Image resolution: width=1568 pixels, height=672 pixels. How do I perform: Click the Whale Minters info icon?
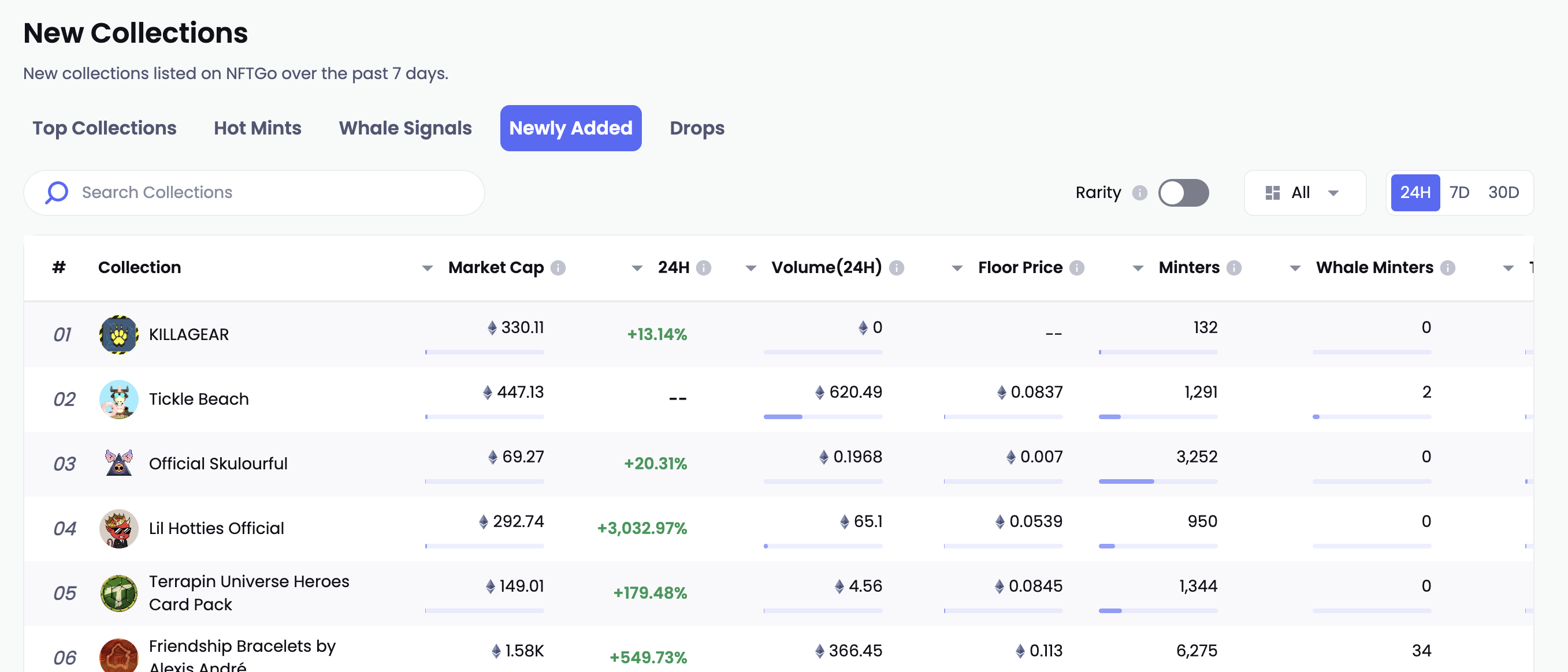[x=1447, y=267]
